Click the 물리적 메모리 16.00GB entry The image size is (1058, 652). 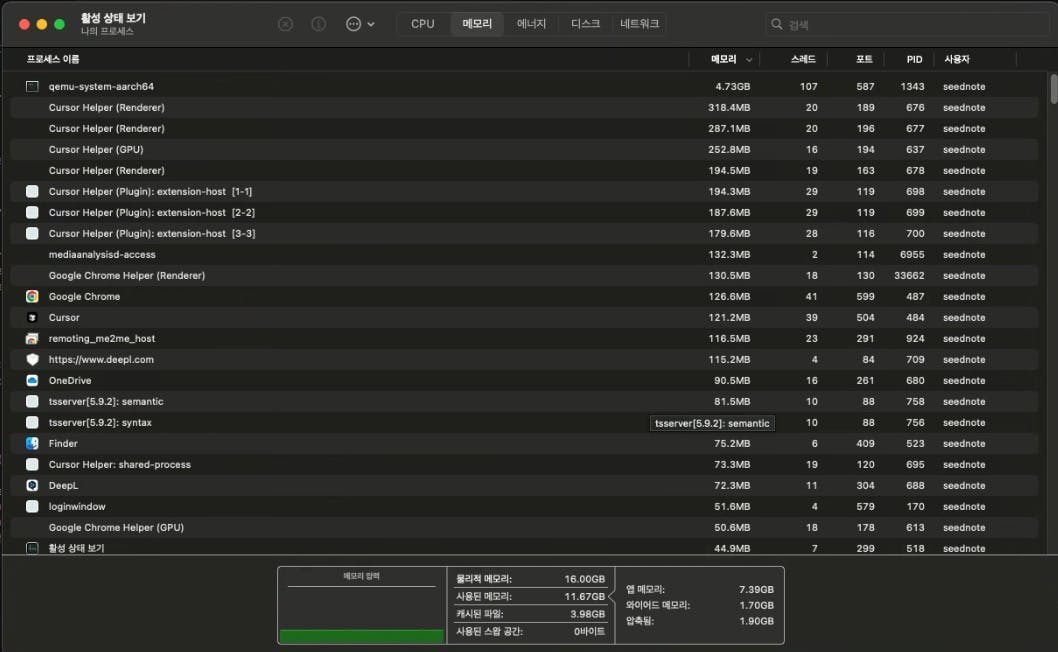pyautogui.click(x=530, y=579)
